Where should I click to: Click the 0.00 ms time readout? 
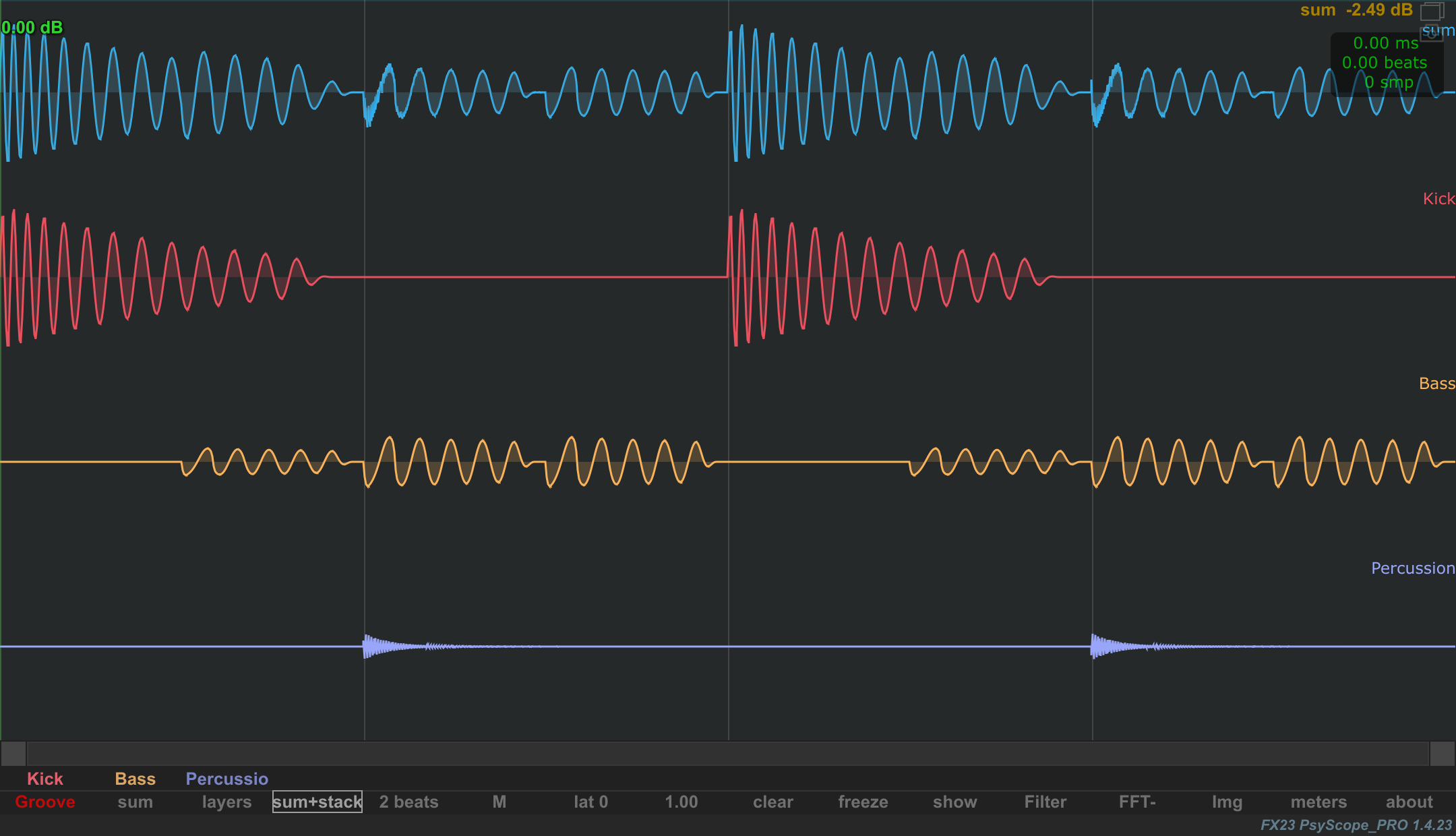point(1386,43)
